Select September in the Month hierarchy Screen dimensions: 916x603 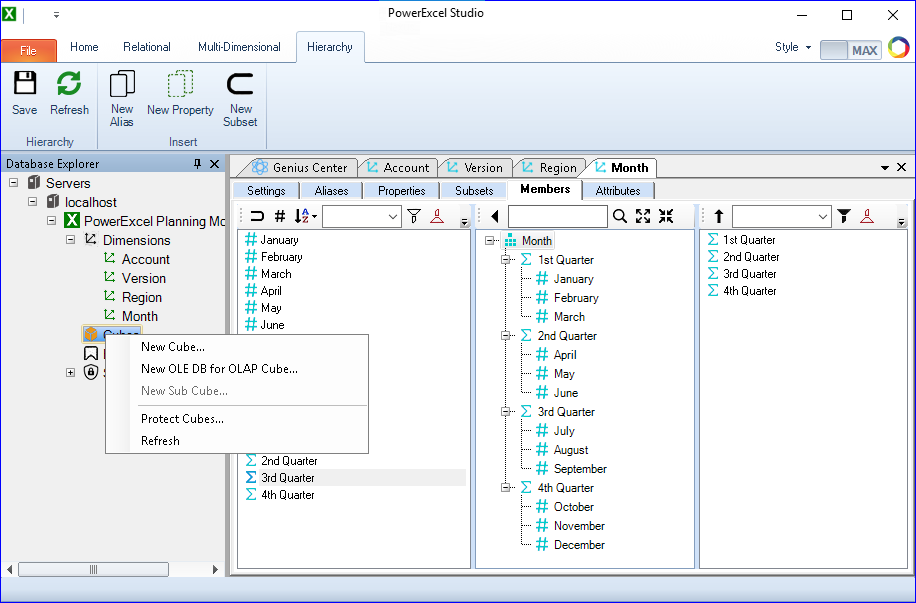tap(580, 469)
